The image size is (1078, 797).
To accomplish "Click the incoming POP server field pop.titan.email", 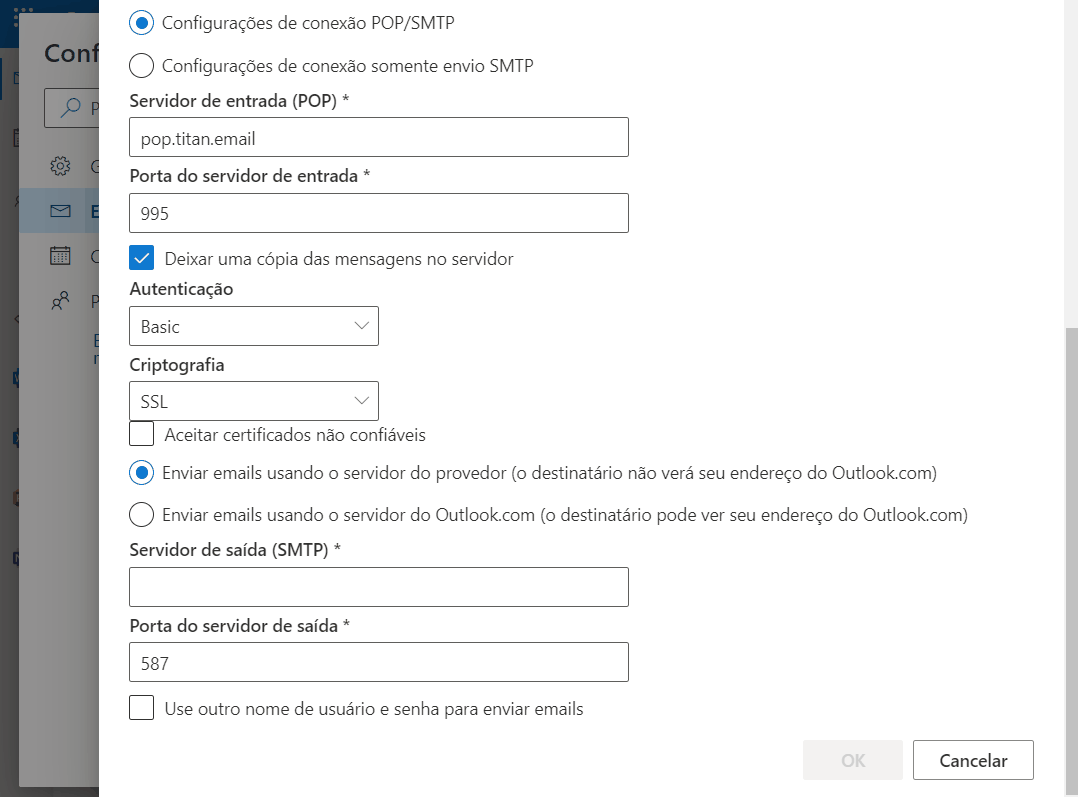I will pos(379,137).
